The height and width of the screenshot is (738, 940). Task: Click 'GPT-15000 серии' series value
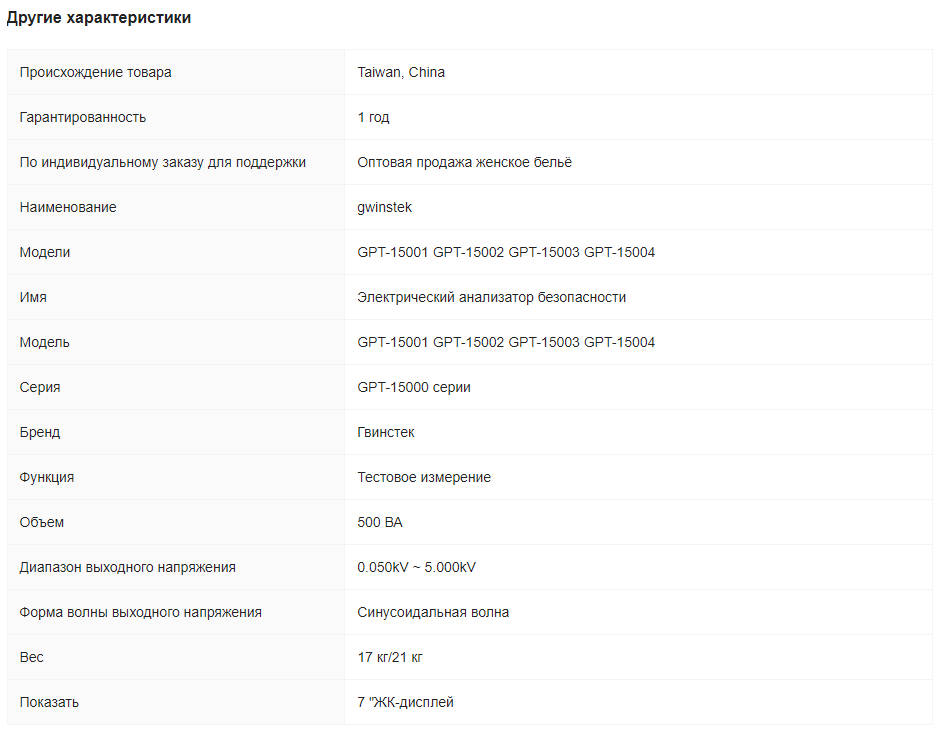click(414, 387)
